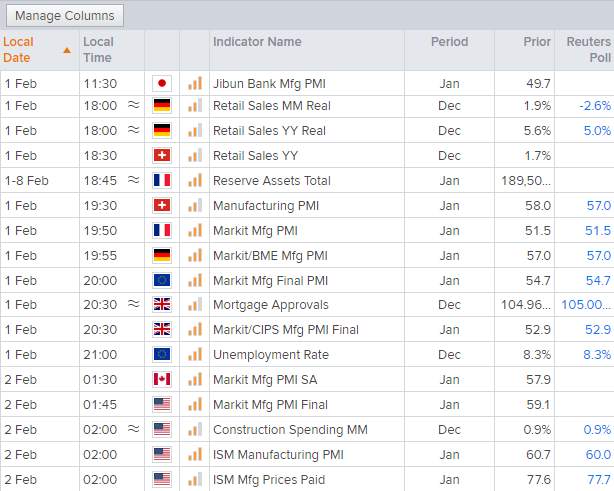Click importance bars on Markit/BME Mfg PMI row
Viewport: 614px width, 491px height.
[195, 255]
